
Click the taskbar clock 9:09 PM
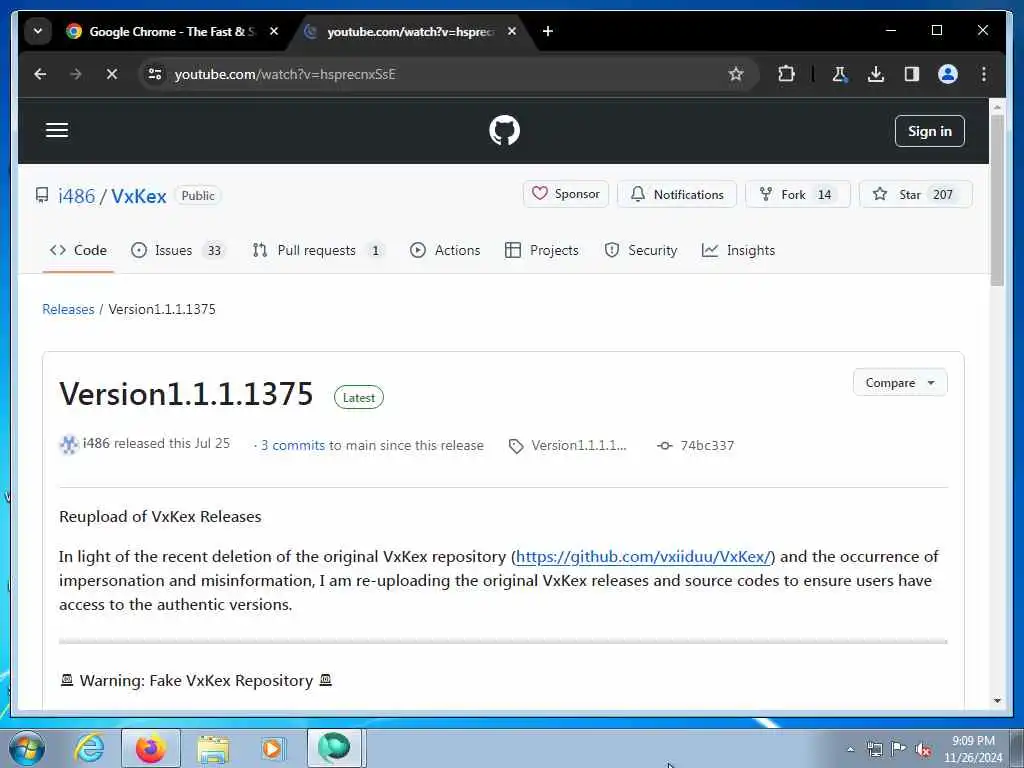[x=973, y=749]
